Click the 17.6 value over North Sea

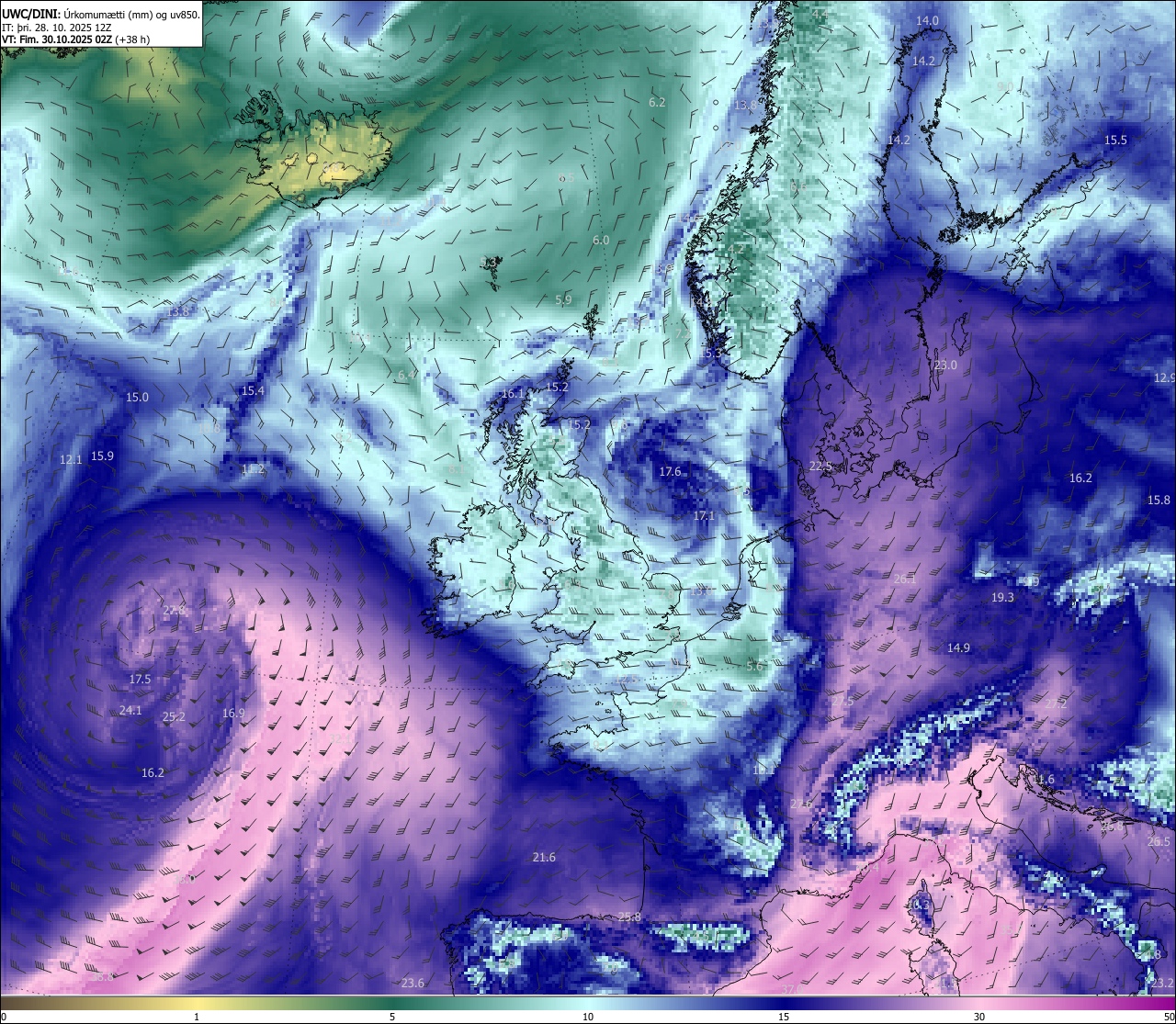tap(671, 471)
